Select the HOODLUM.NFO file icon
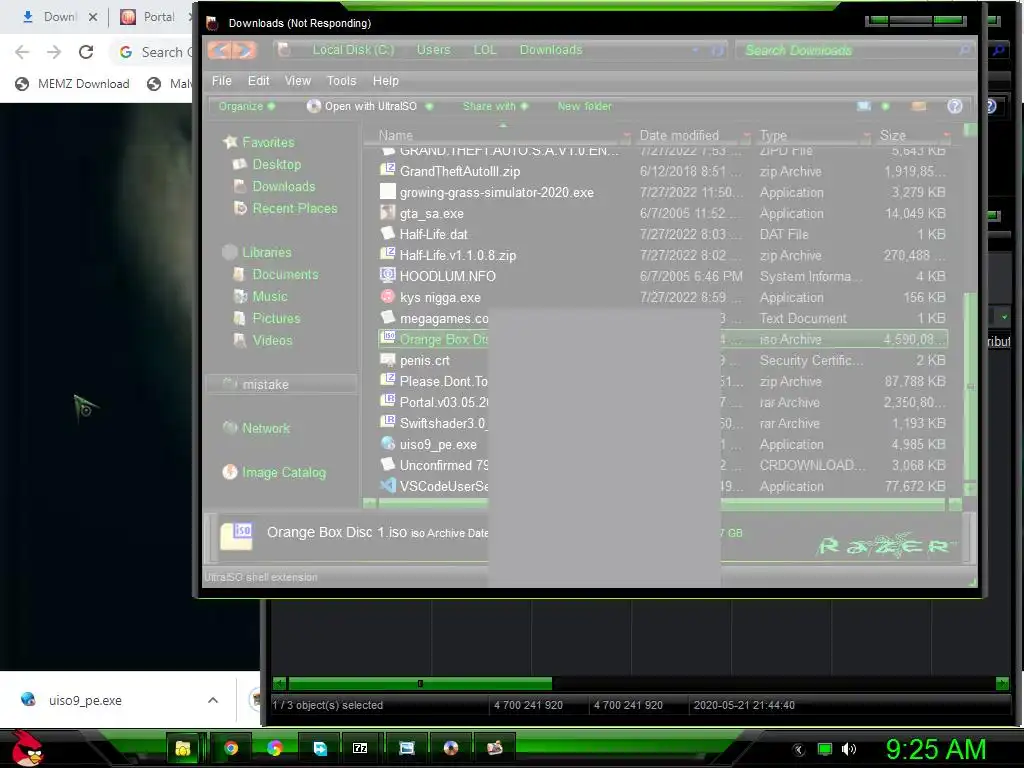 pos(388,276)
